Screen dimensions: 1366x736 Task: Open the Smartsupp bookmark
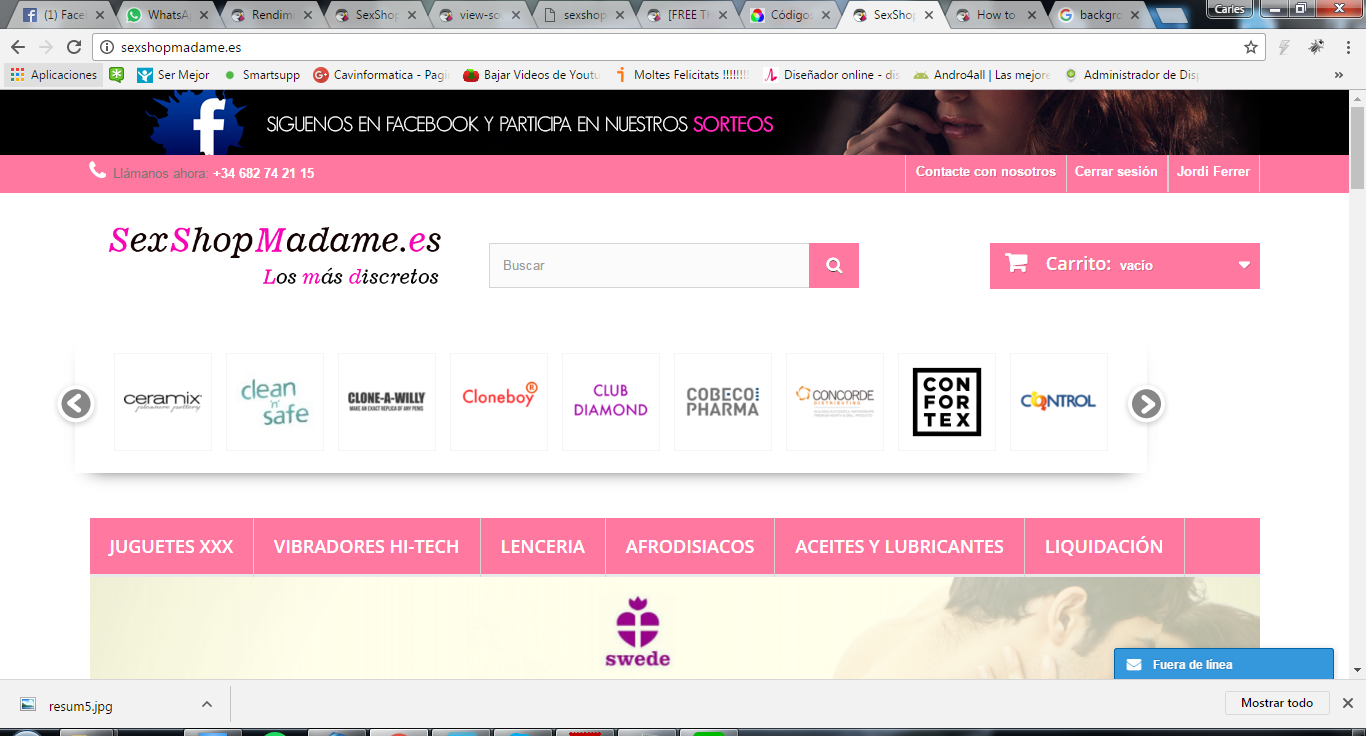262,75
